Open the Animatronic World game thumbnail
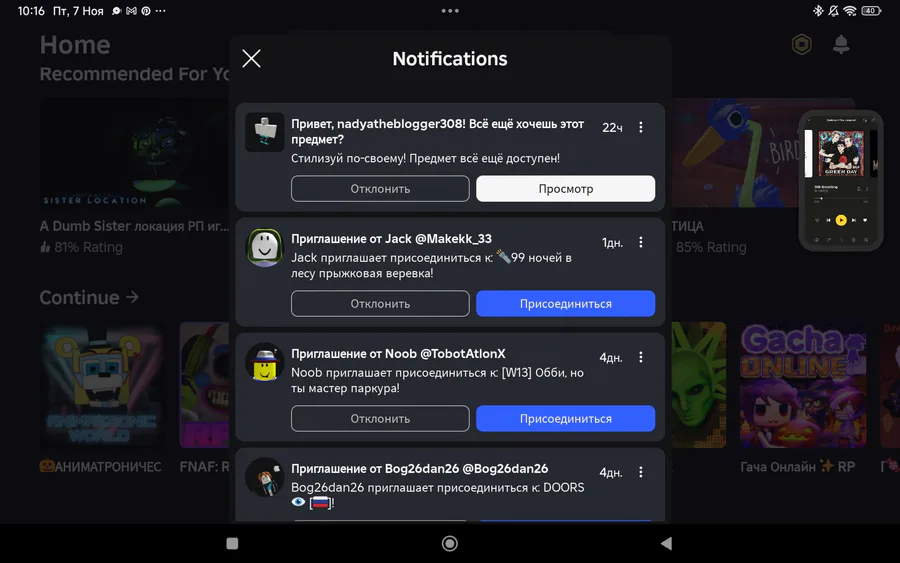This screenshot has height=563, width=900. (x=102, y=385)
